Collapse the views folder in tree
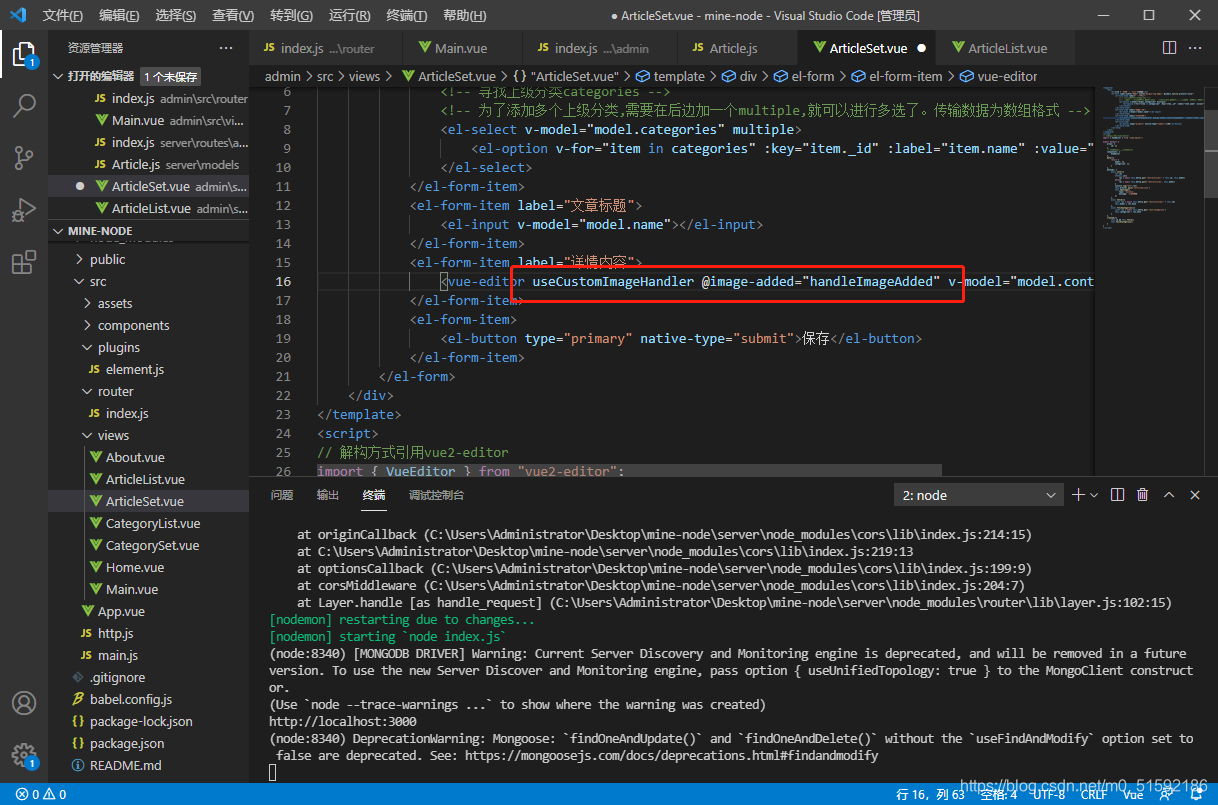Viewport: 1218px width, 805px height. tap(112, 435)
